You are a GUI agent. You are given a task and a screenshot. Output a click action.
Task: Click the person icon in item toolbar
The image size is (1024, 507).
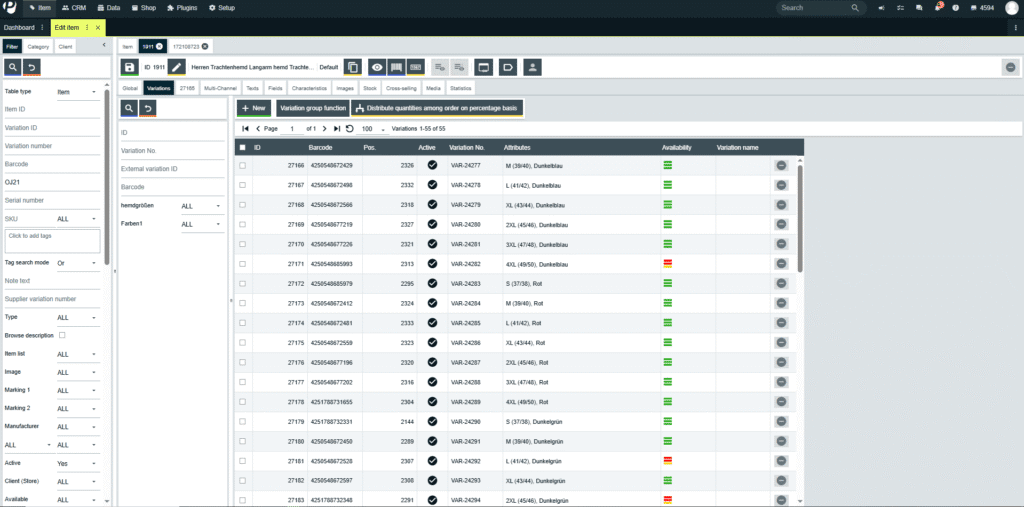click(532, 67)
